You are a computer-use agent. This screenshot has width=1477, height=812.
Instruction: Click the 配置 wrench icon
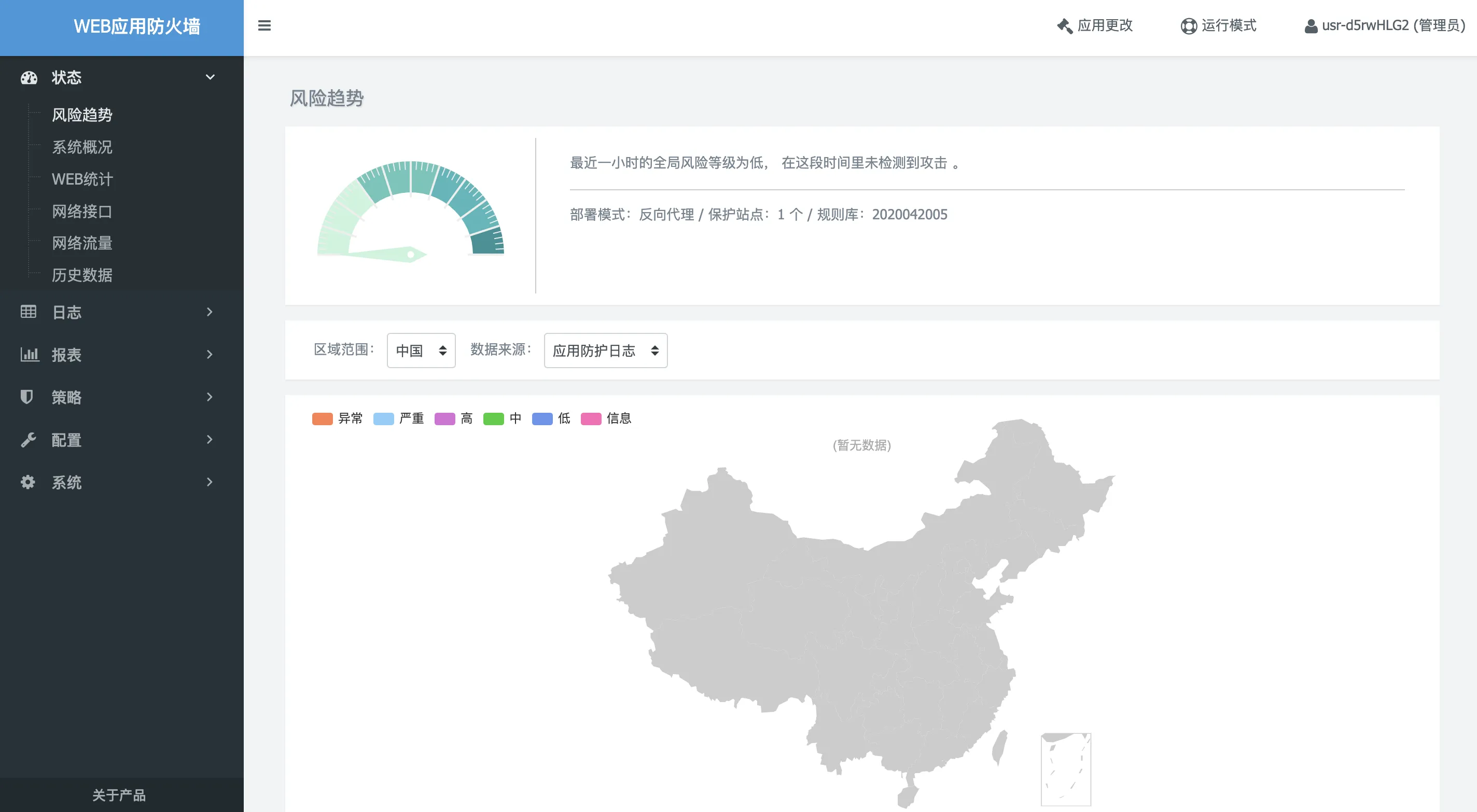tap(29, 439)
